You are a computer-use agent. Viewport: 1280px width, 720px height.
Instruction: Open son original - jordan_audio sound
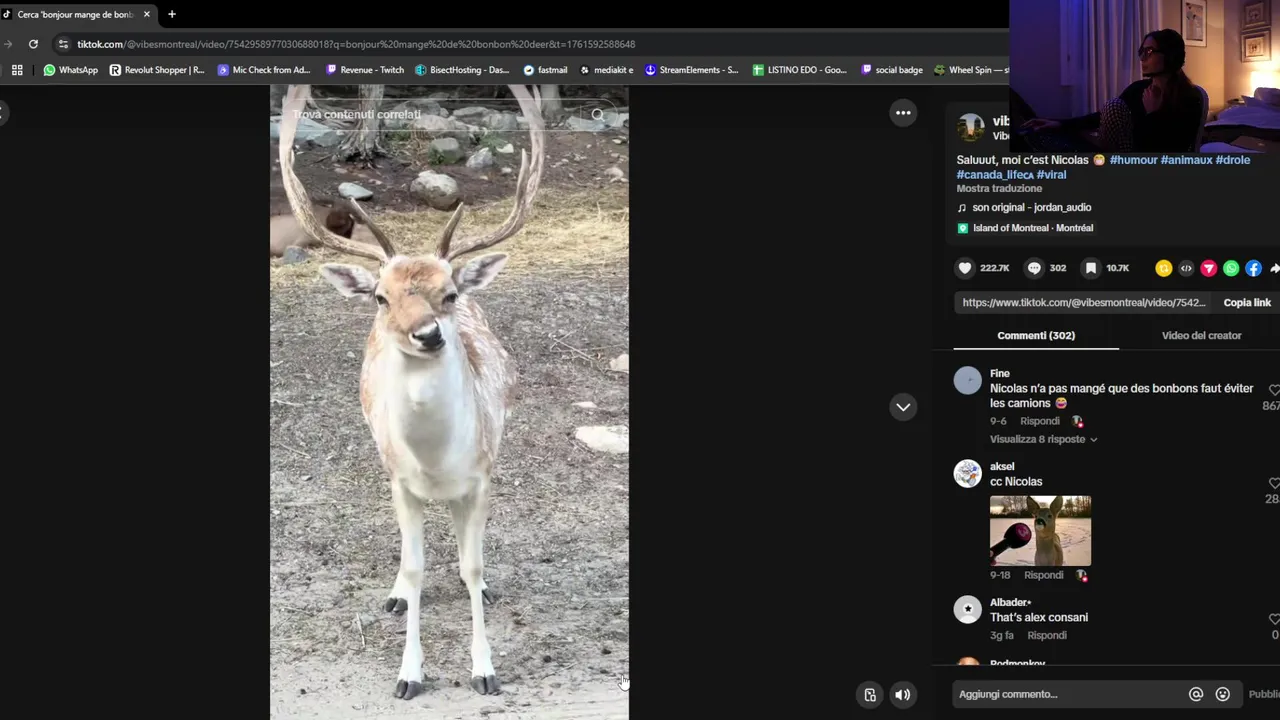(1032, 208)
